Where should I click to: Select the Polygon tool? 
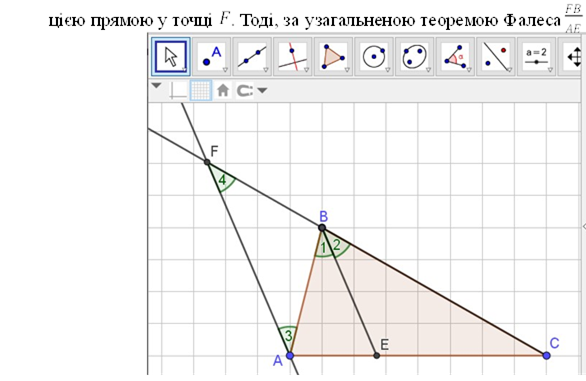point(333,57)
